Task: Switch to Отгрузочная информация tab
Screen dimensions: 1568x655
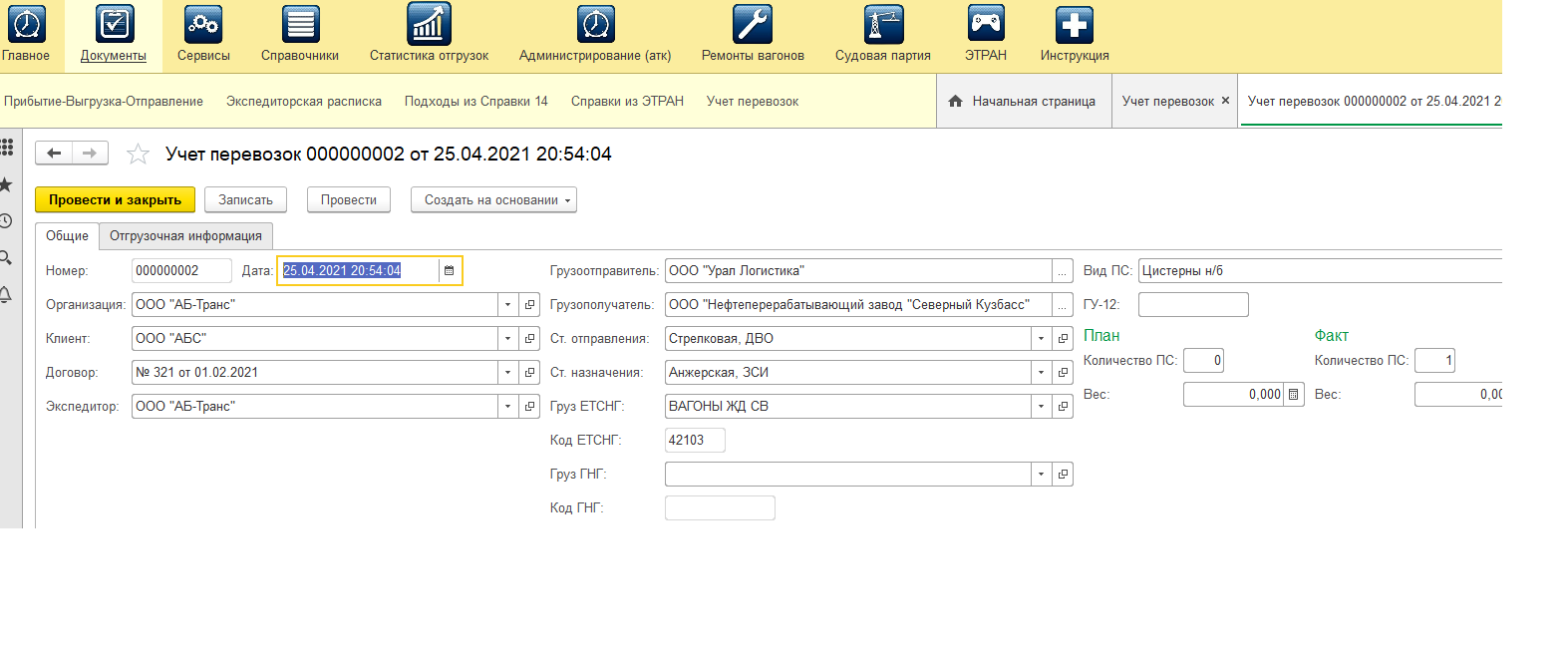Action: tap(185, 236)
